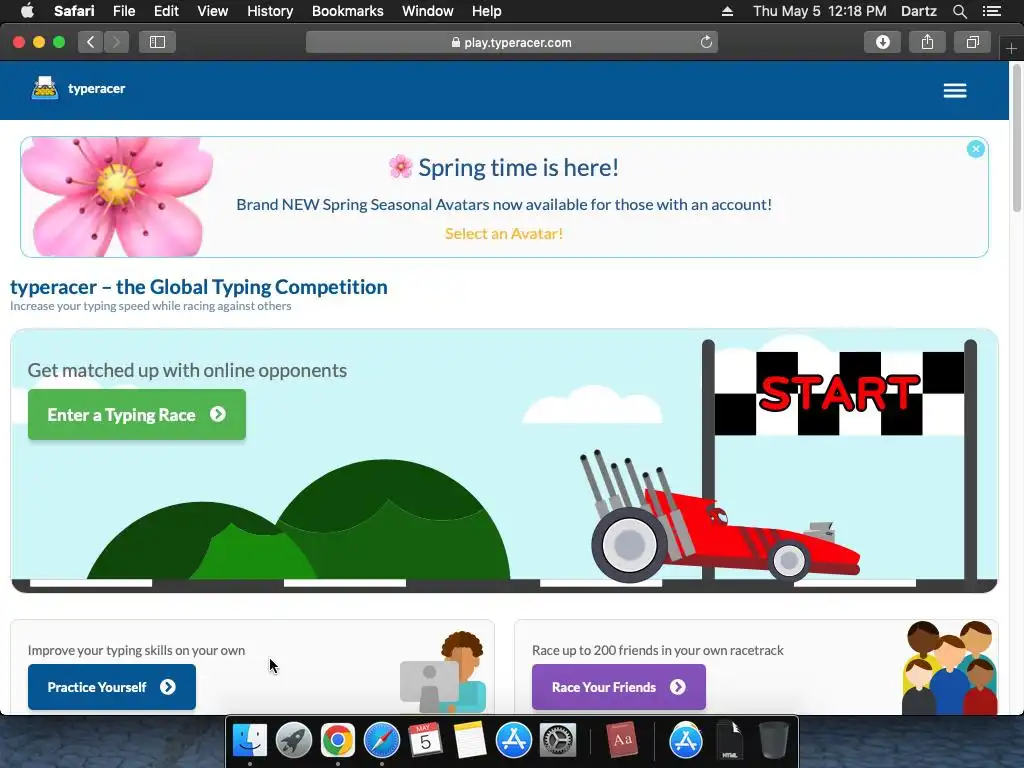The width and height of the screenshot is (1024, 768).
Task: Open the Window menu
Action: tap(427, 11)
